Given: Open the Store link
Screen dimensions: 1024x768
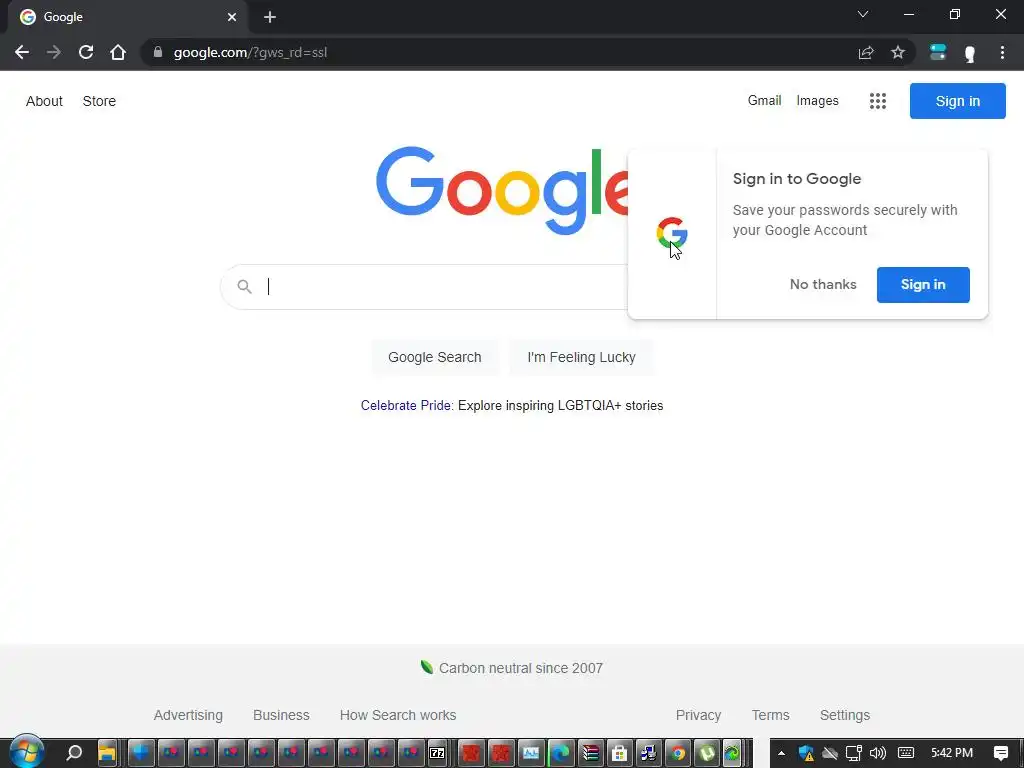Looking at the screenshot, I should click(99, 101).
